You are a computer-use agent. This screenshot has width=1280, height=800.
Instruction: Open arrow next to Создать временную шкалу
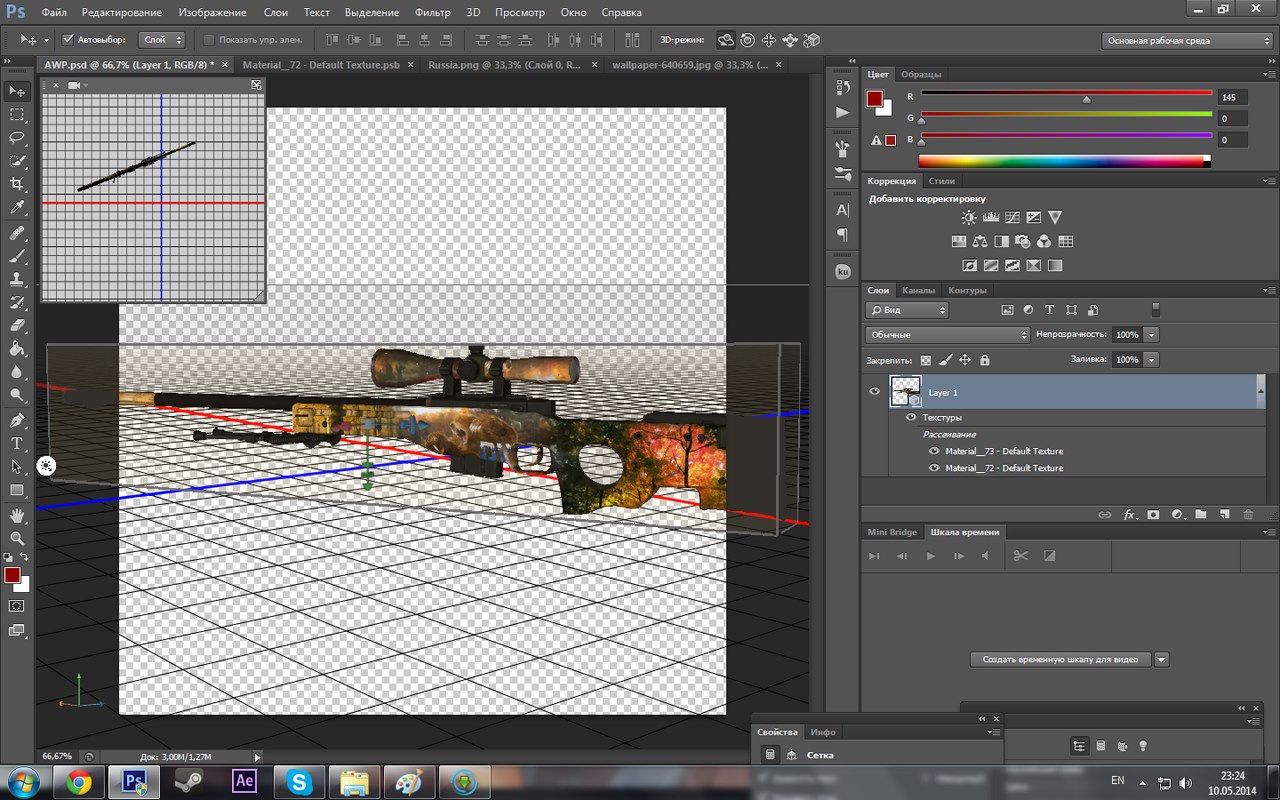point(1161,660)
